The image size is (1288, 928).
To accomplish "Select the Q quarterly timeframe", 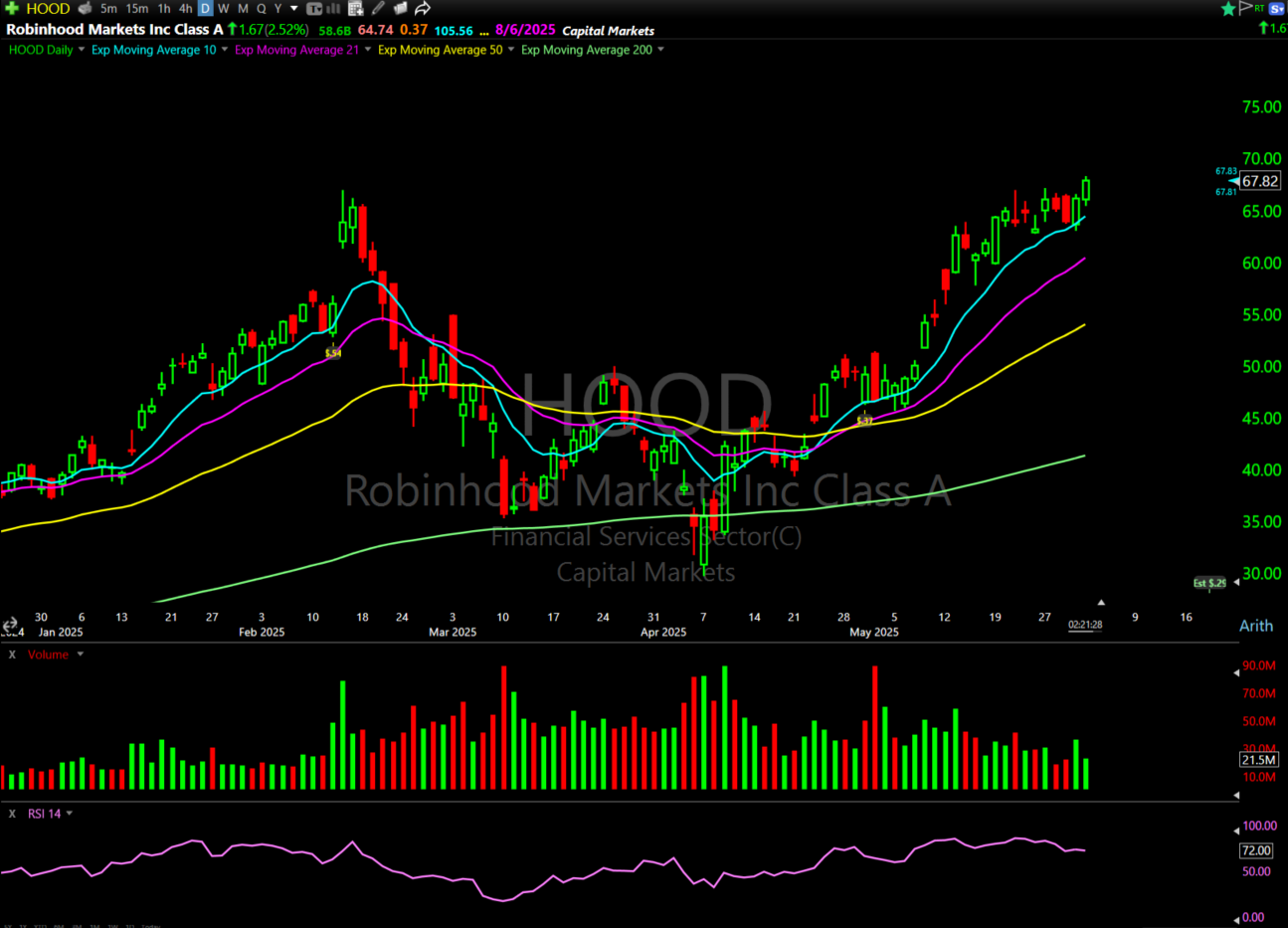I will click(x=262, y=8).
